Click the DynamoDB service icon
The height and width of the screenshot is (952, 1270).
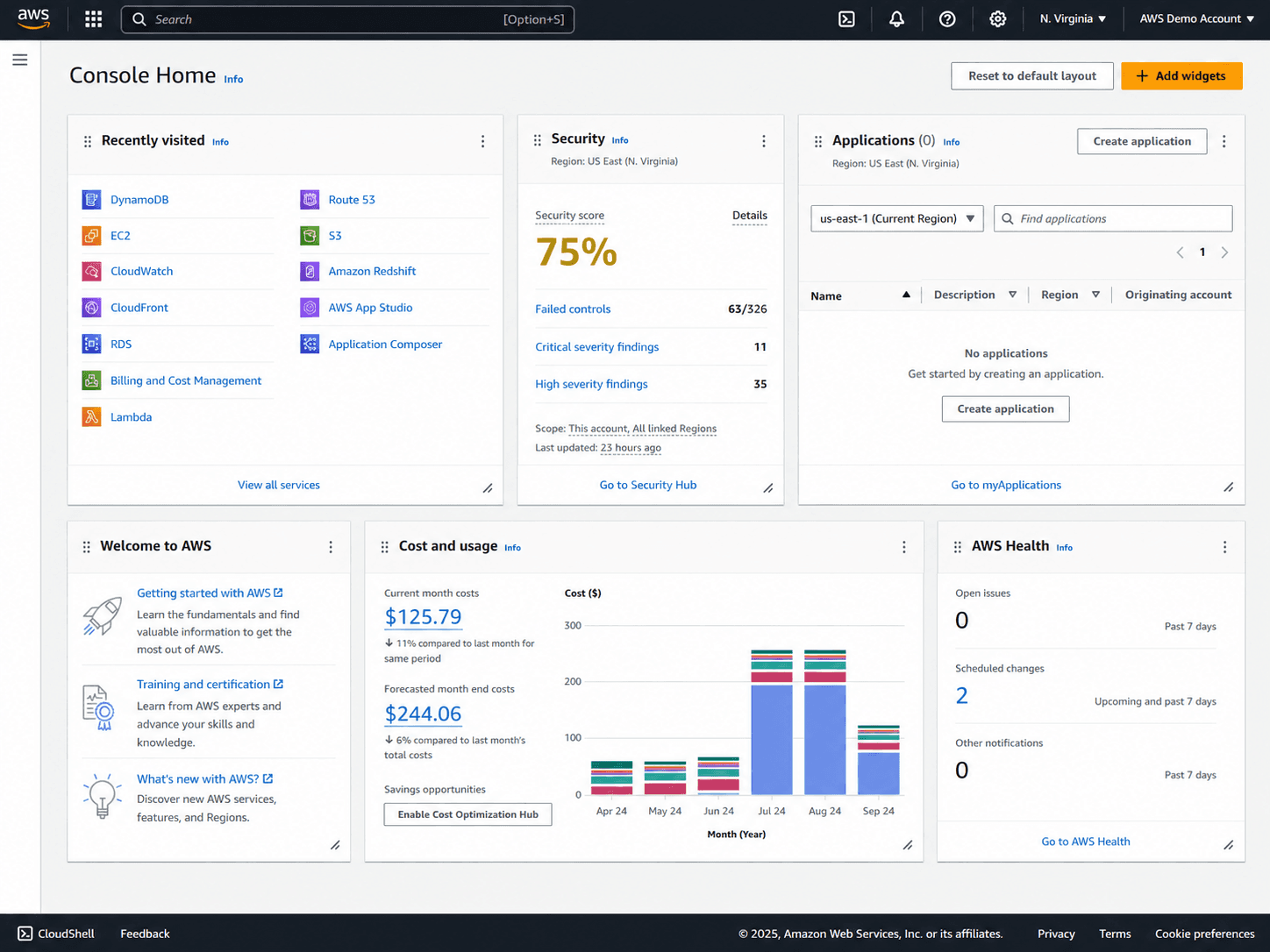[91, 200]
